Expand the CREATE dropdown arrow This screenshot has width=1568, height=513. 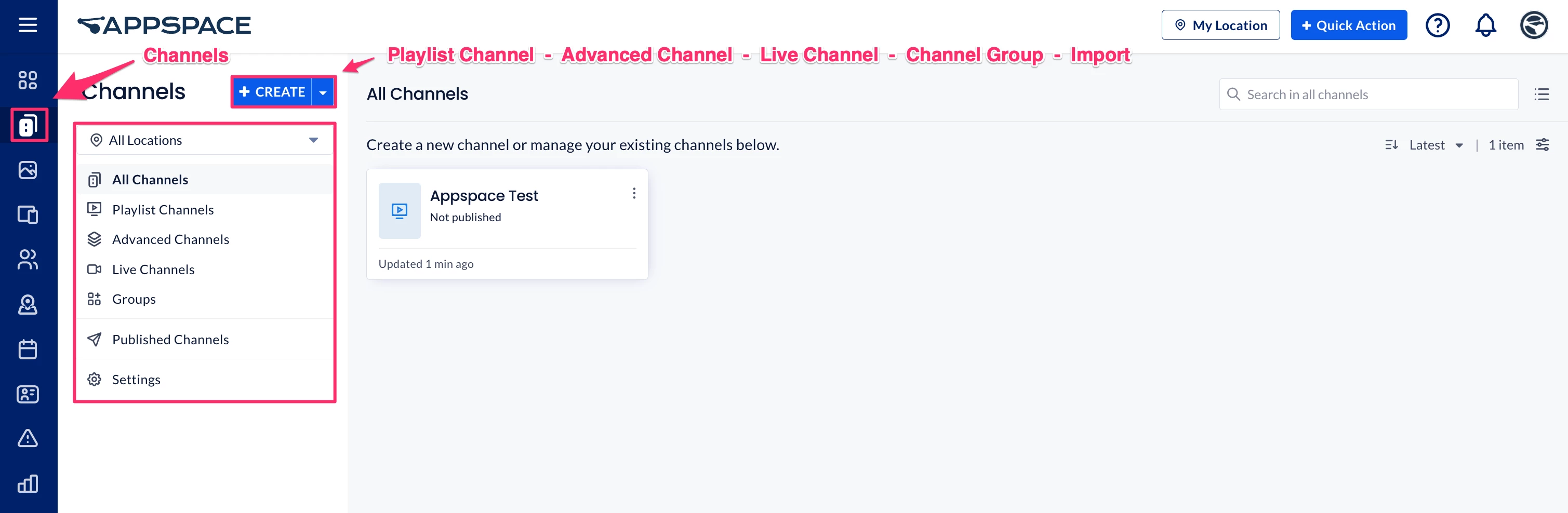[x=323, y=92]
